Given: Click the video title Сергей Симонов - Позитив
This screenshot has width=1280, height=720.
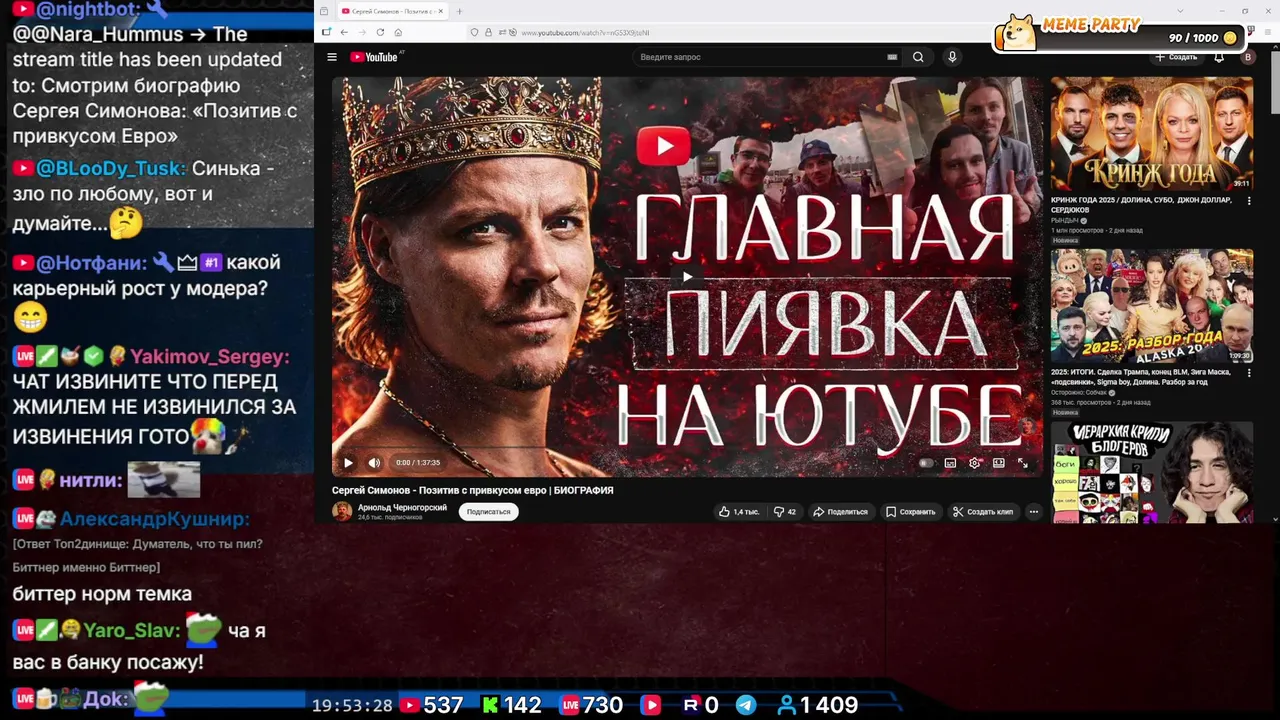Looking at the screenshot, I should (472, 490).
